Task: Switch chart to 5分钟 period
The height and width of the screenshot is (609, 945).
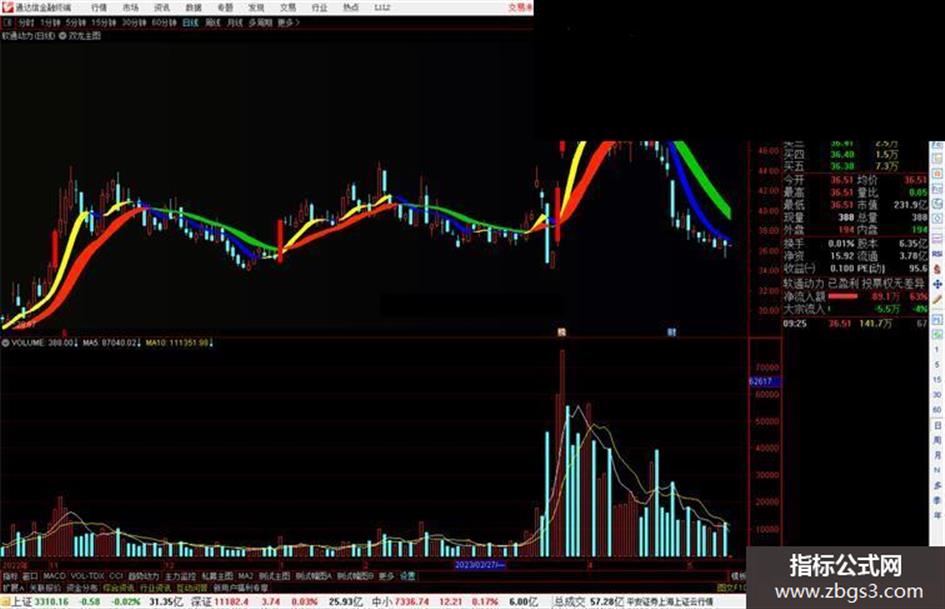Action: (x=76, y=22)
